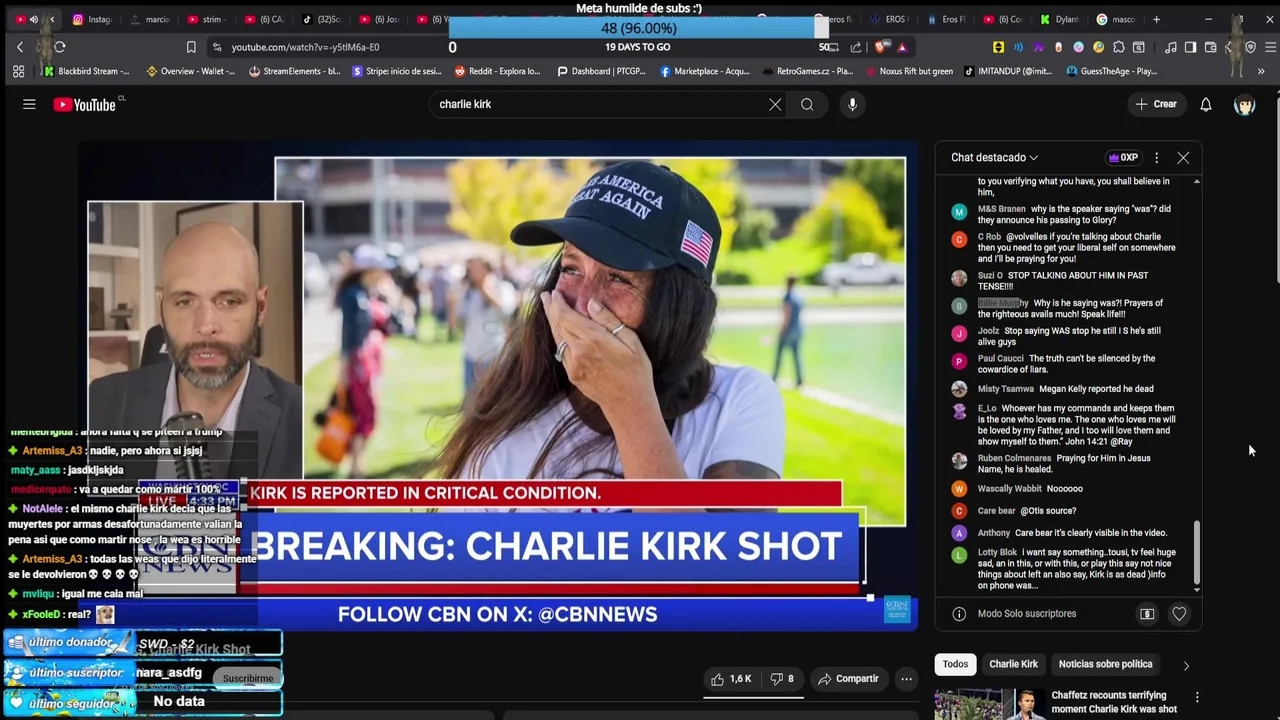Close the live chat panel
This screenshot has width=1280, height=720.
(x=1183, y=158)
